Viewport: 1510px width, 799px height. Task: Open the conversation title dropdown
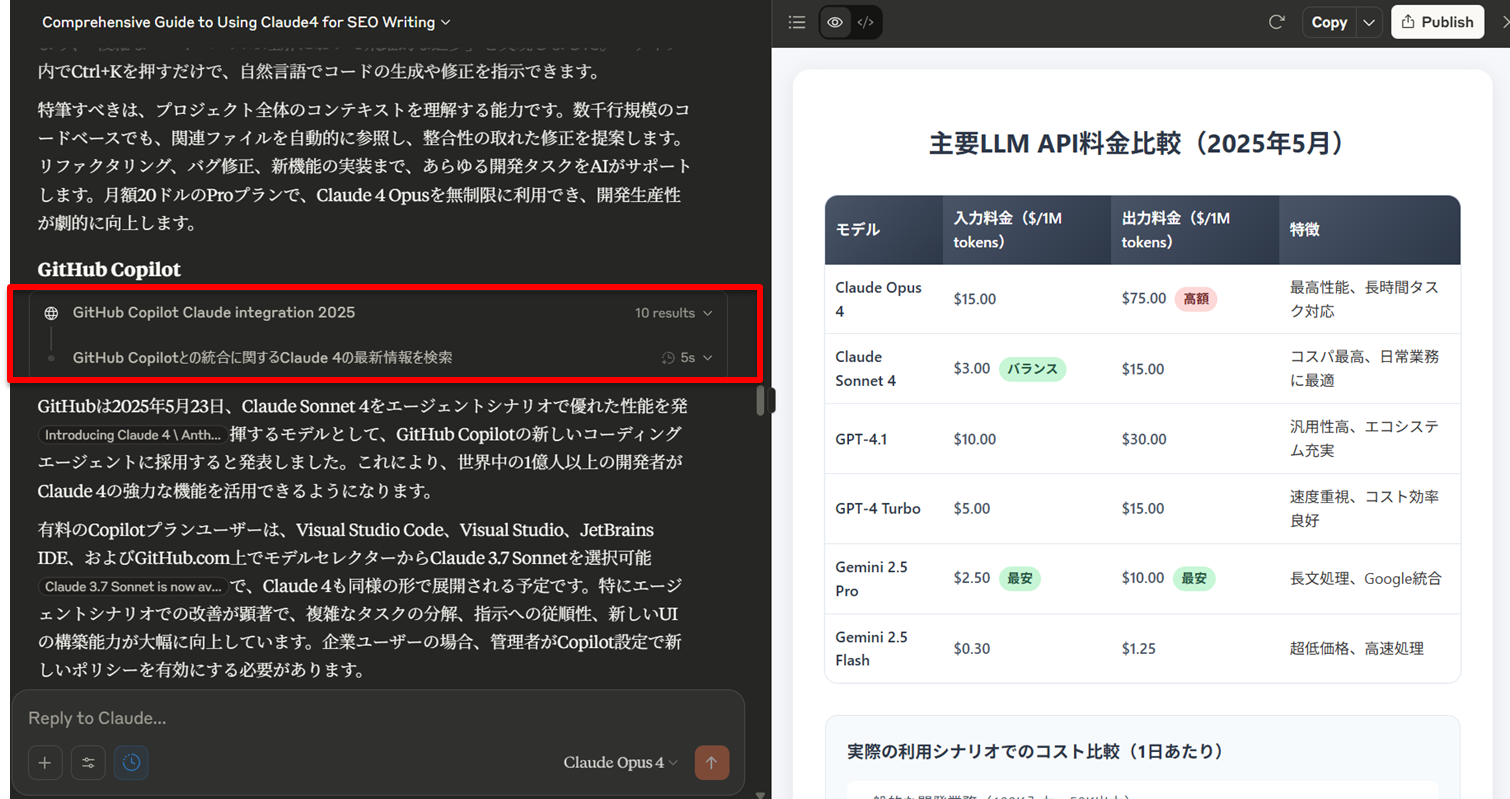[x=246, y=22]
